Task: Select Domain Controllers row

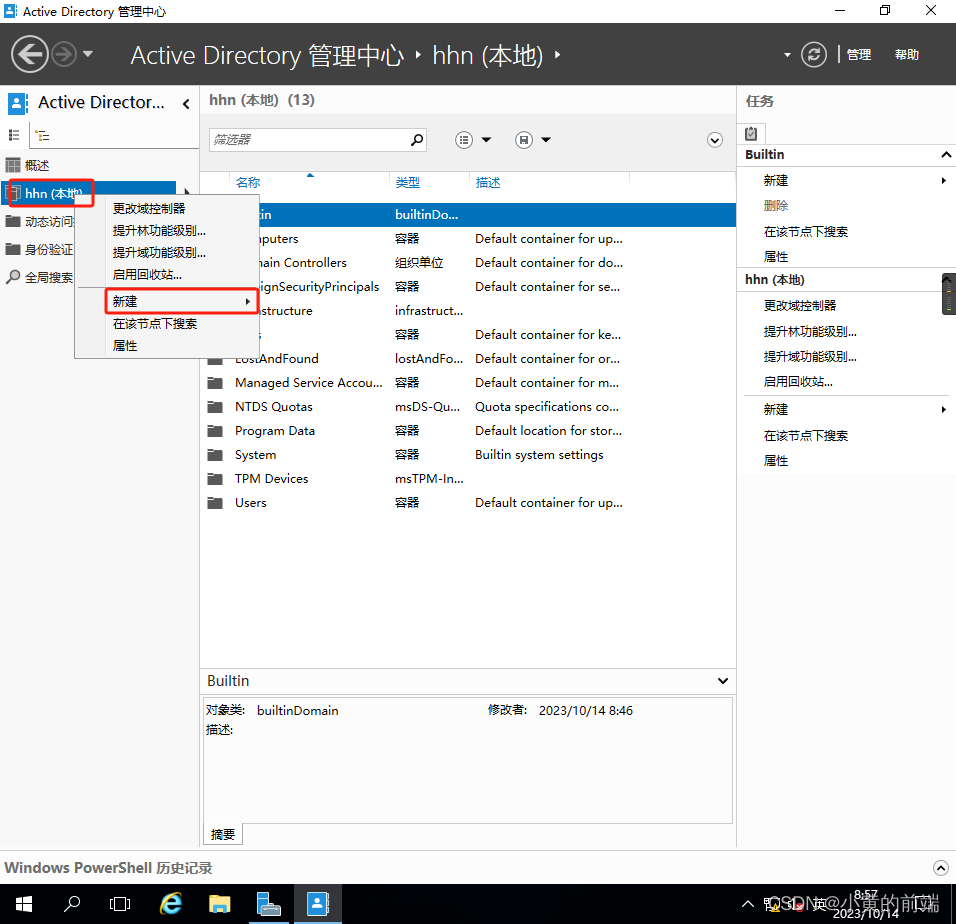Action: tap(468, 263)
